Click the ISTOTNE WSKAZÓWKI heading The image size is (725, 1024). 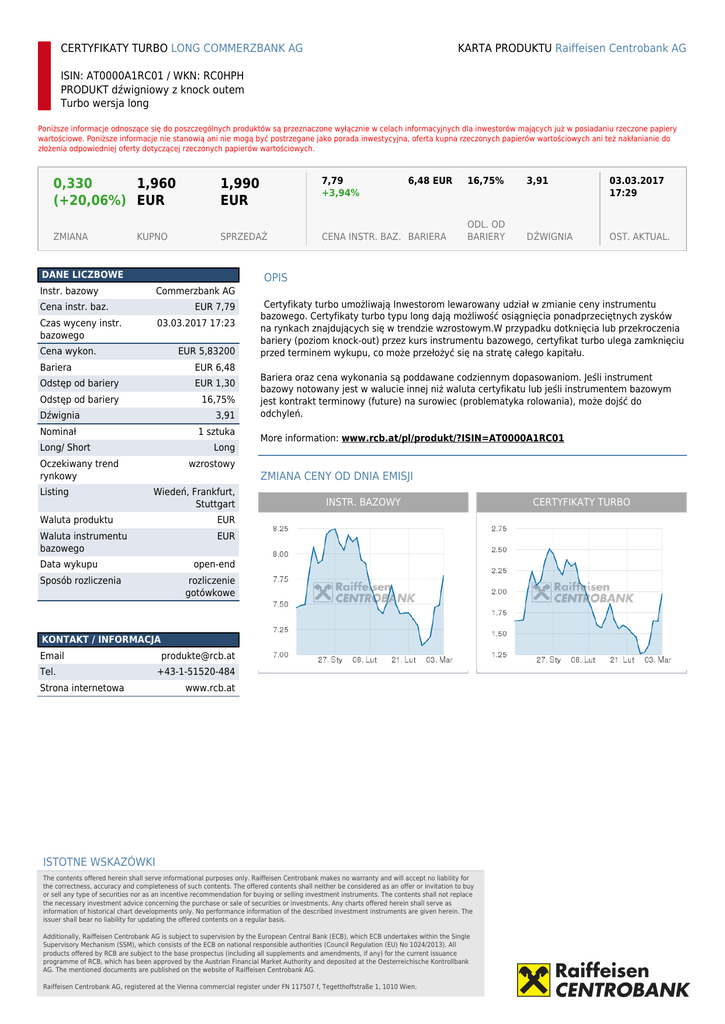[99, 862]
